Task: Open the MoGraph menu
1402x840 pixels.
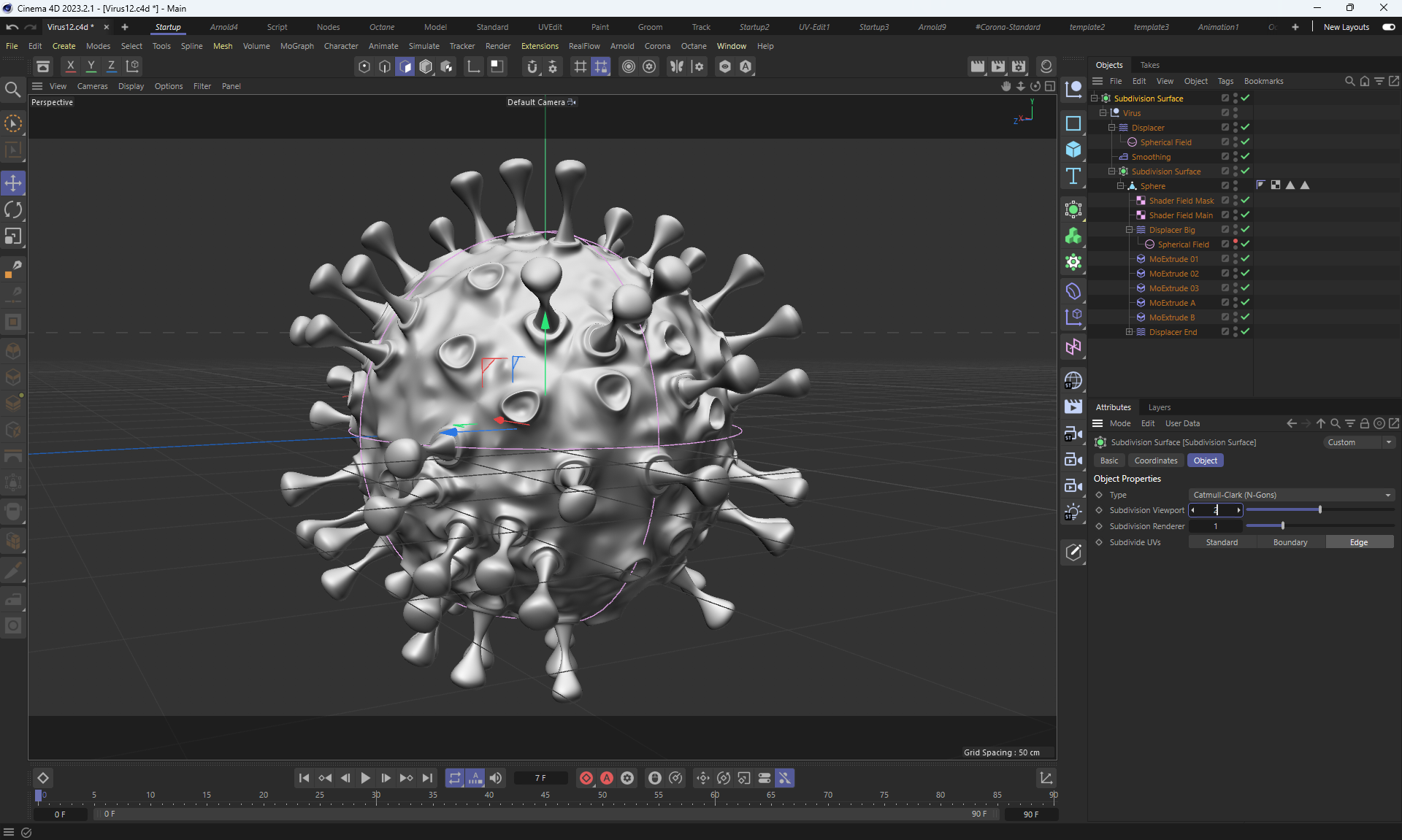Action: point(296,46)
